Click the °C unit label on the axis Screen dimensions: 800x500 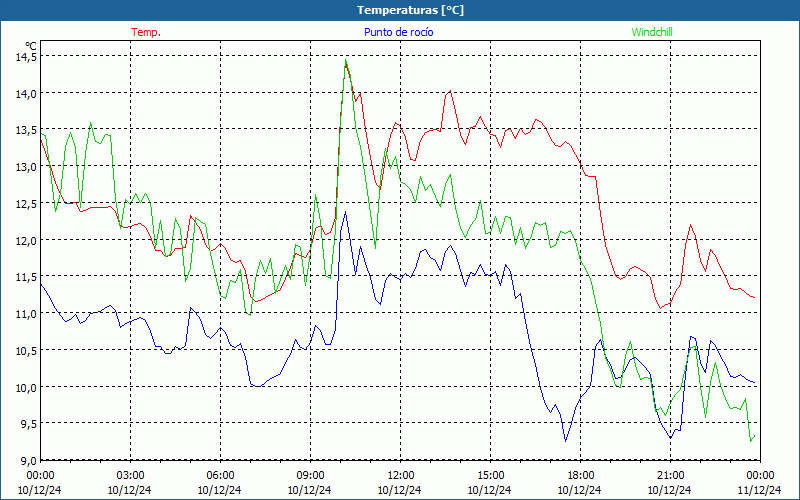(x=31, y=46)
